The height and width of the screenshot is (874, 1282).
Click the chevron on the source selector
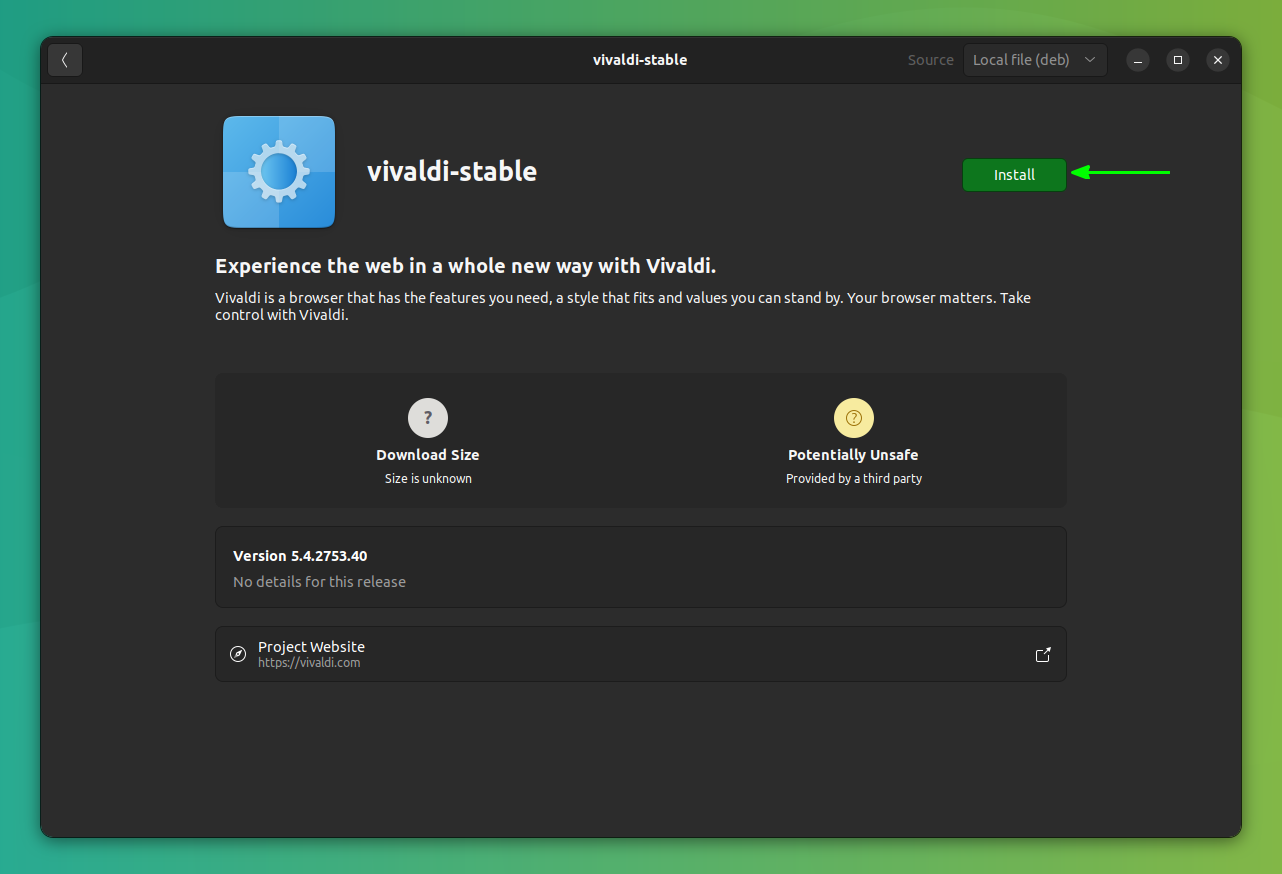(x=1090, y=59)
